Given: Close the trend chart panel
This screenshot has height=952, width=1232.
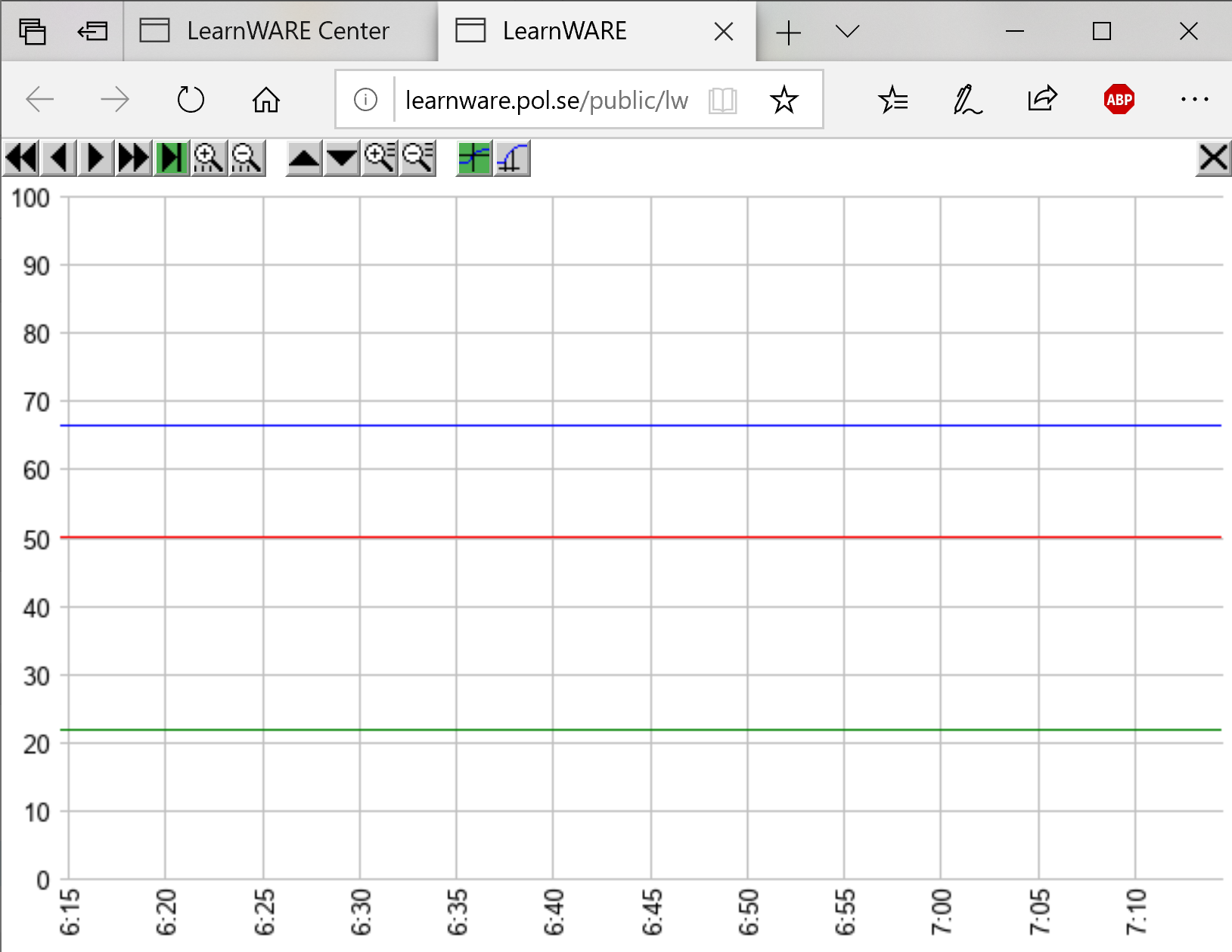Looking at the screenshot, I should (1213, 159).
